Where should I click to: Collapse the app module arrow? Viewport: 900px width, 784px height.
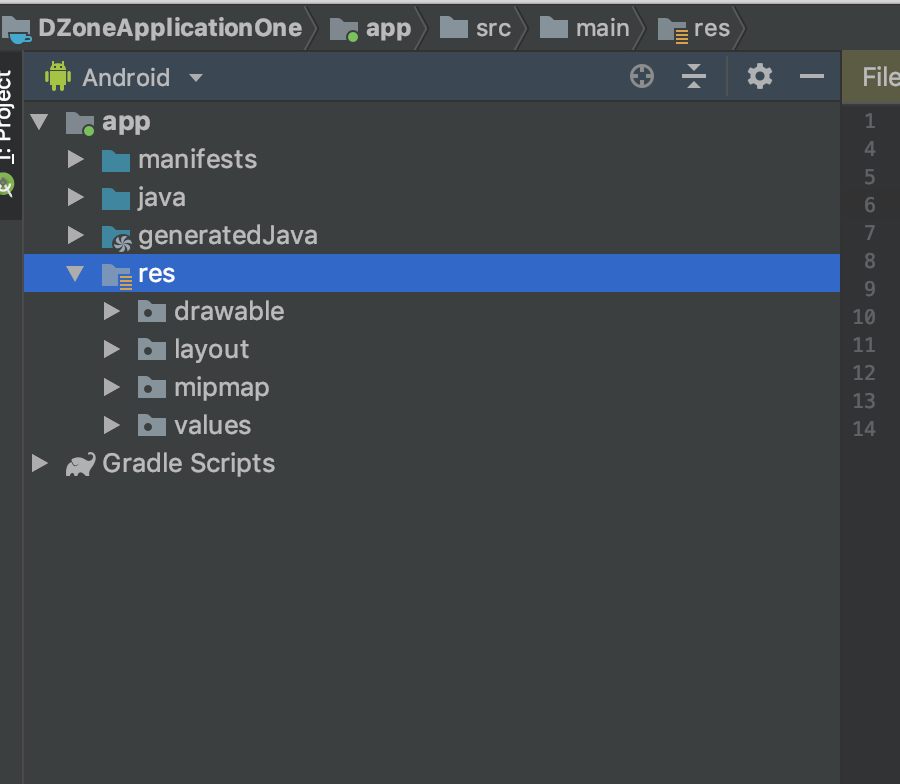pos(39,122)
